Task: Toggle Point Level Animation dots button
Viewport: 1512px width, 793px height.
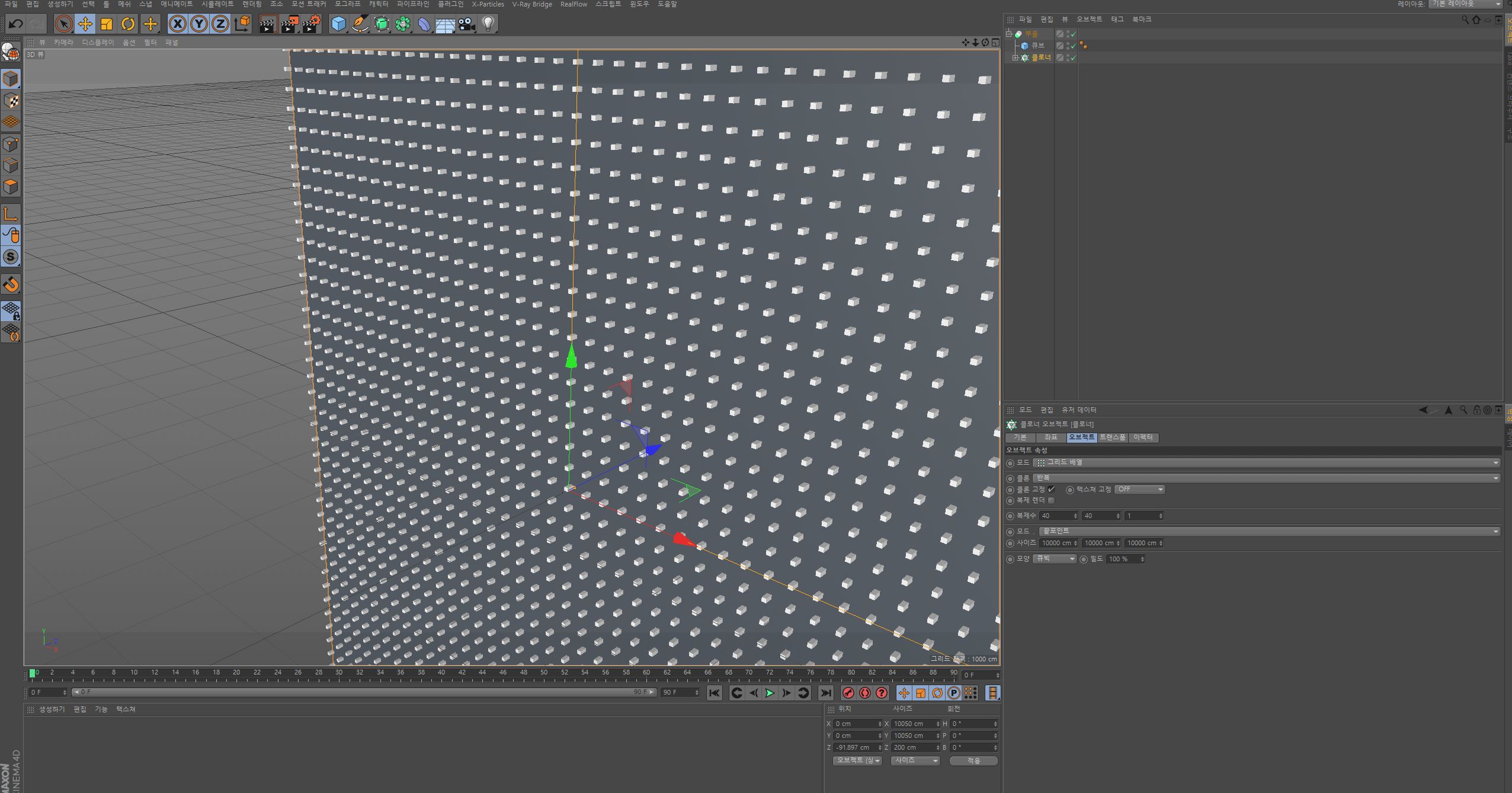Action: pos(970,692)
